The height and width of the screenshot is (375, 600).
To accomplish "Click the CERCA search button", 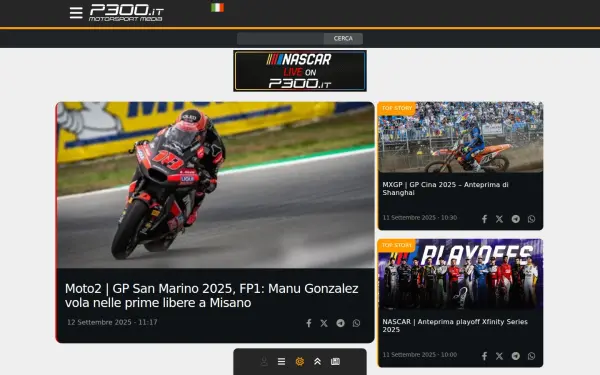I will pos(343,39).
